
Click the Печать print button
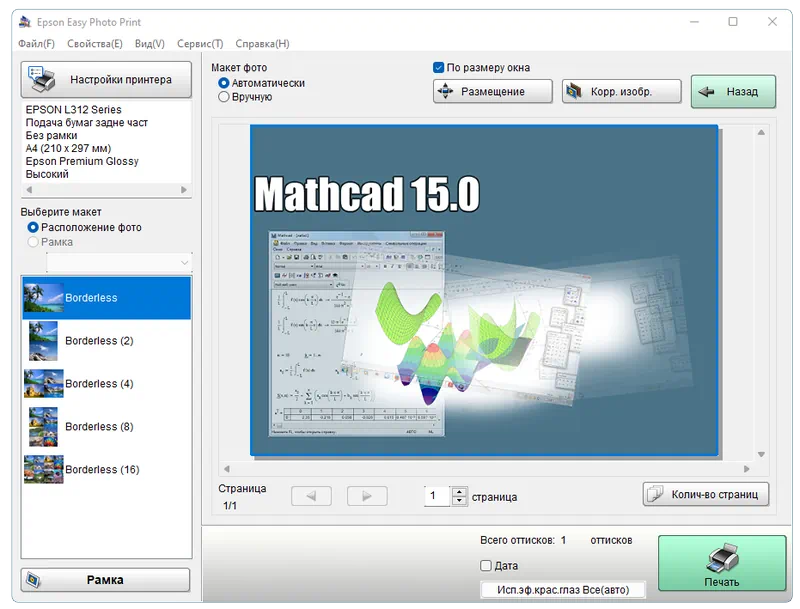click(721, 563)
